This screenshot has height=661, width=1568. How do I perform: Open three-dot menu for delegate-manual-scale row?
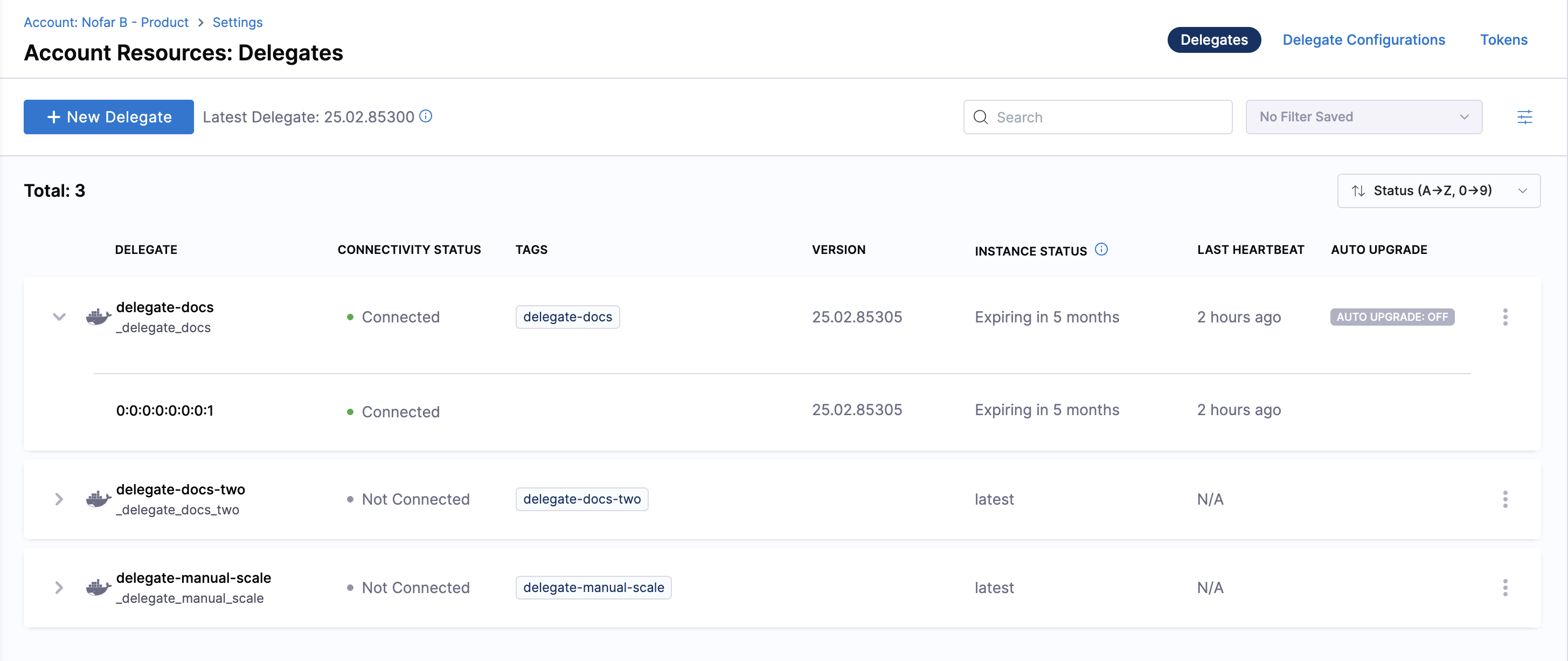1505,587
